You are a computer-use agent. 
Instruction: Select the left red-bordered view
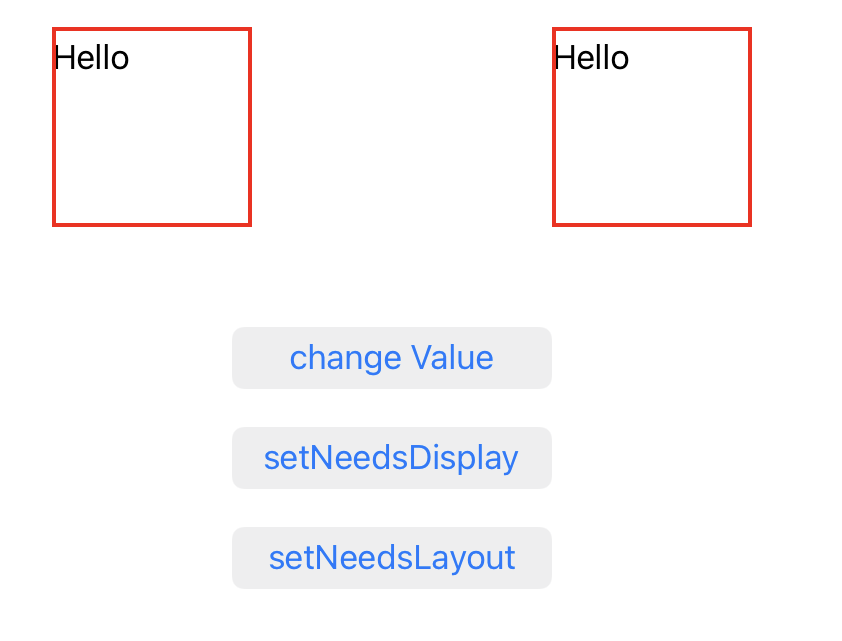point(152,127)
